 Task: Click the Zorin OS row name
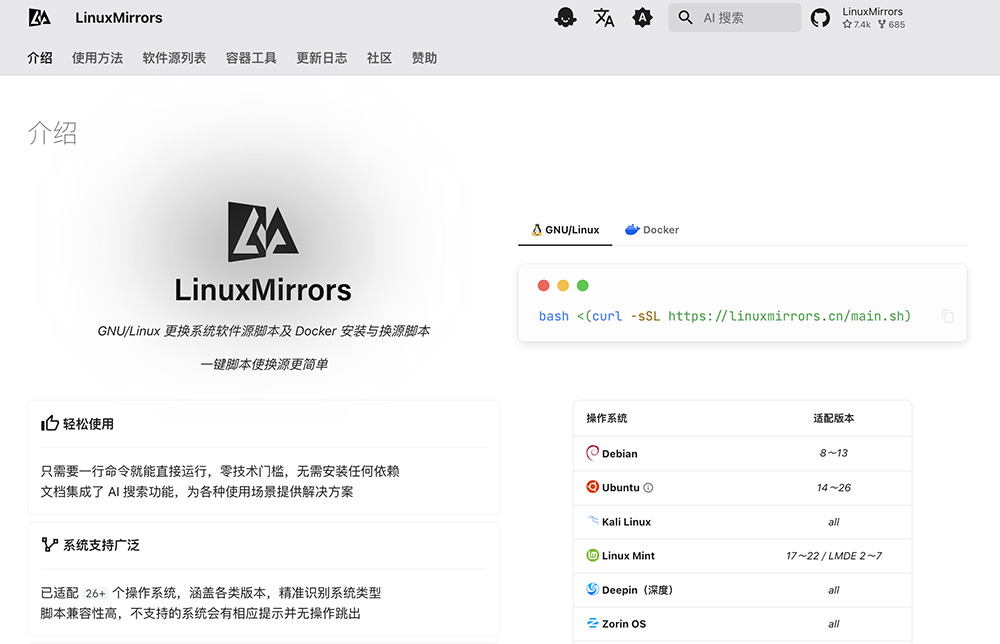[x=624, y=624]
